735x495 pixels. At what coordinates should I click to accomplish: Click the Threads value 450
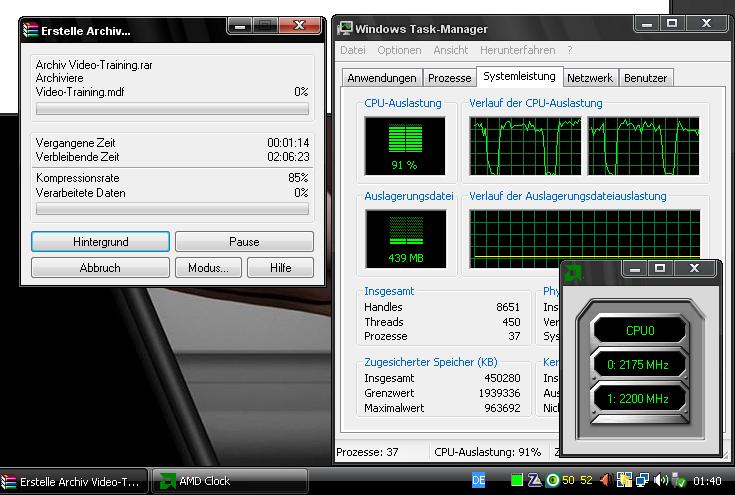[511, 322]
